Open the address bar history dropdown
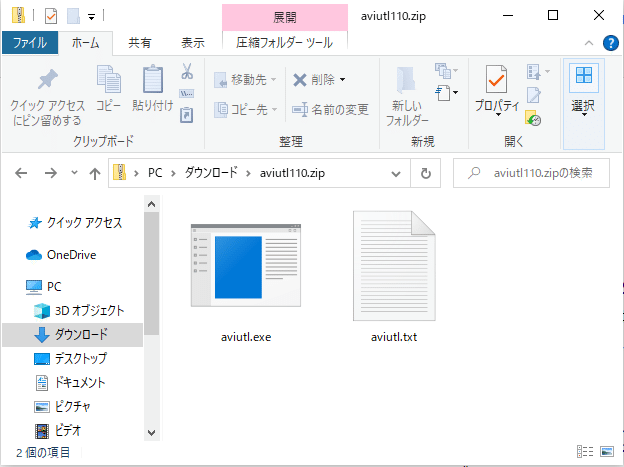 coord(396,174)
